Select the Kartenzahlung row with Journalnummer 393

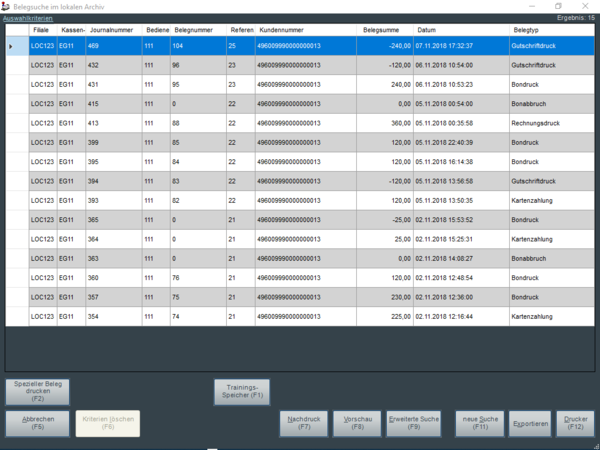(x=300, y=200)
